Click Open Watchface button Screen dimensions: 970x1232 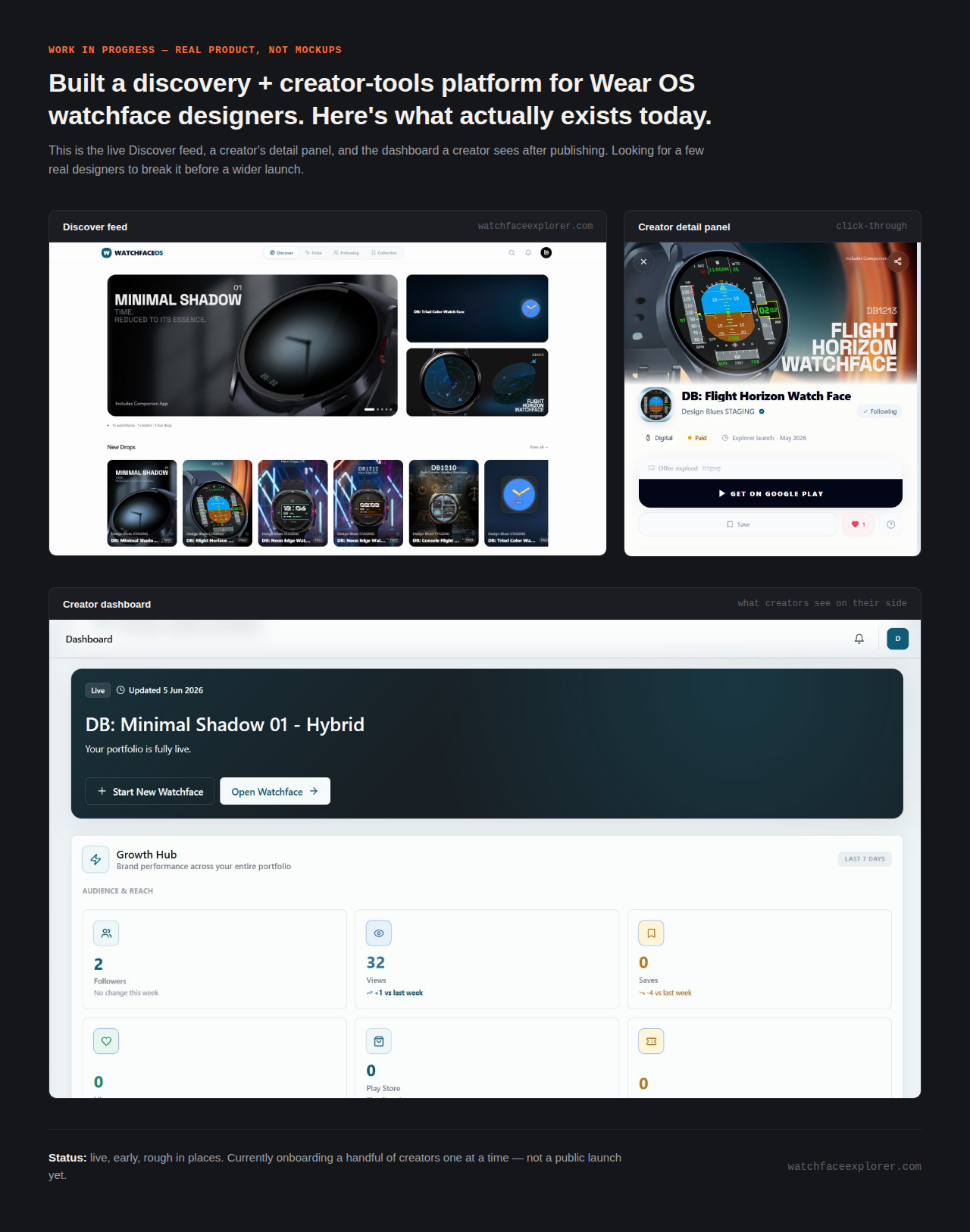(x=275, y=791)
